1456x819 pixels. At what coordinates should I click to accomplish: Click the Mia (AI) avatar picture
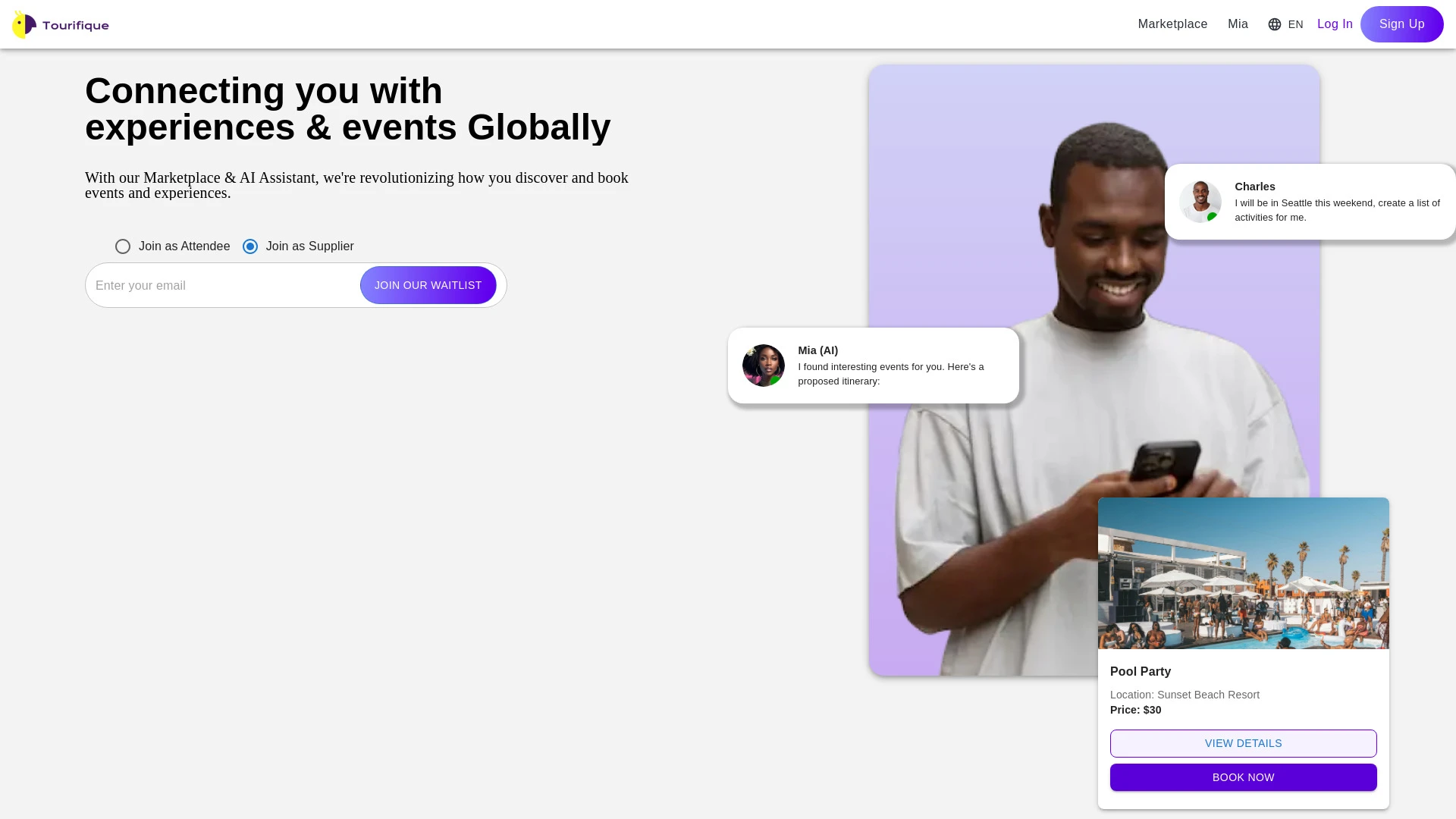click(x=763, y=365)
